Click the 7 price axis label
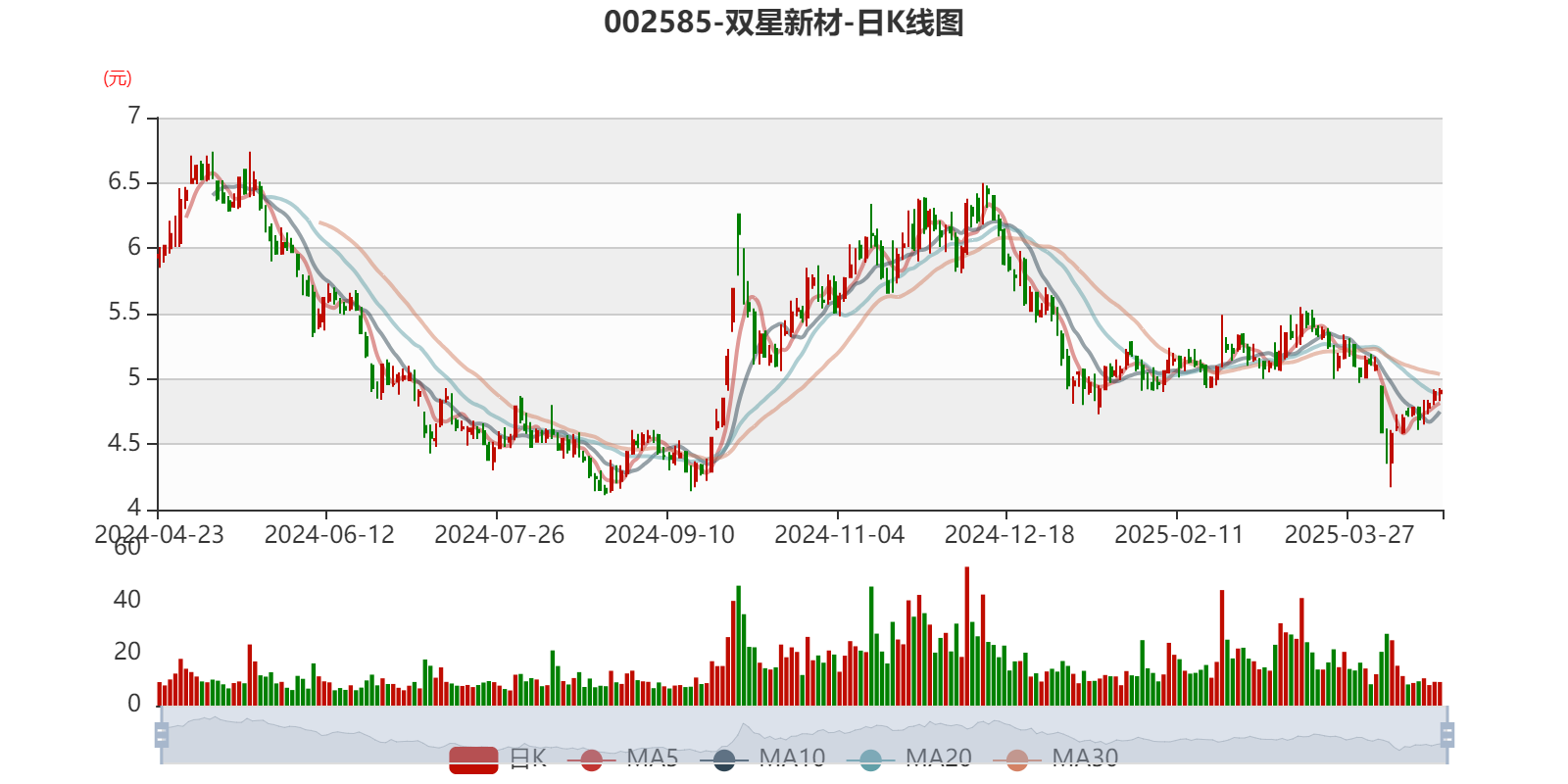Image resolution: width=1568 pixels, height=784 pixels. 134,117
